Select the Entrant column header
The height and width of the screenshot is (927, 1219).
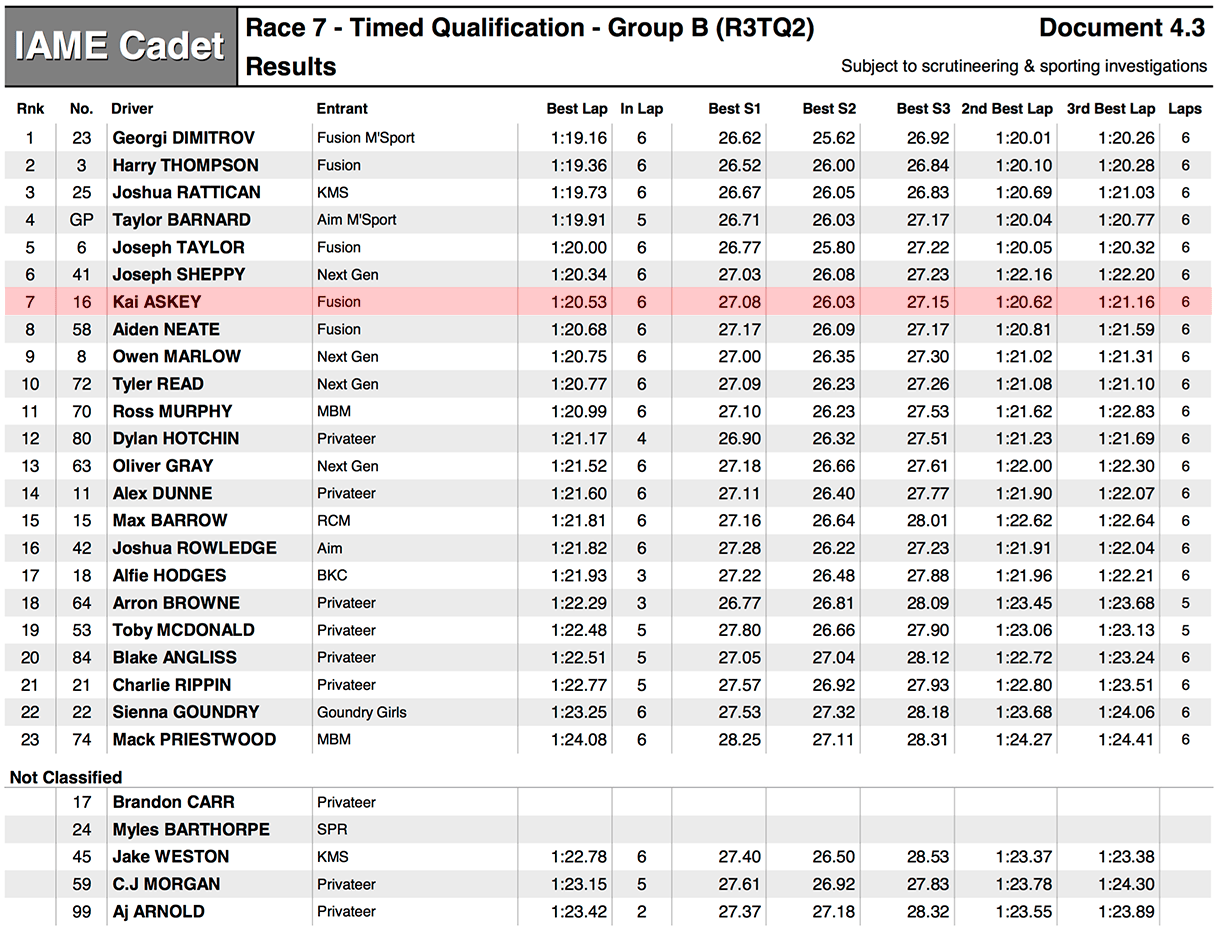point(342,109)
